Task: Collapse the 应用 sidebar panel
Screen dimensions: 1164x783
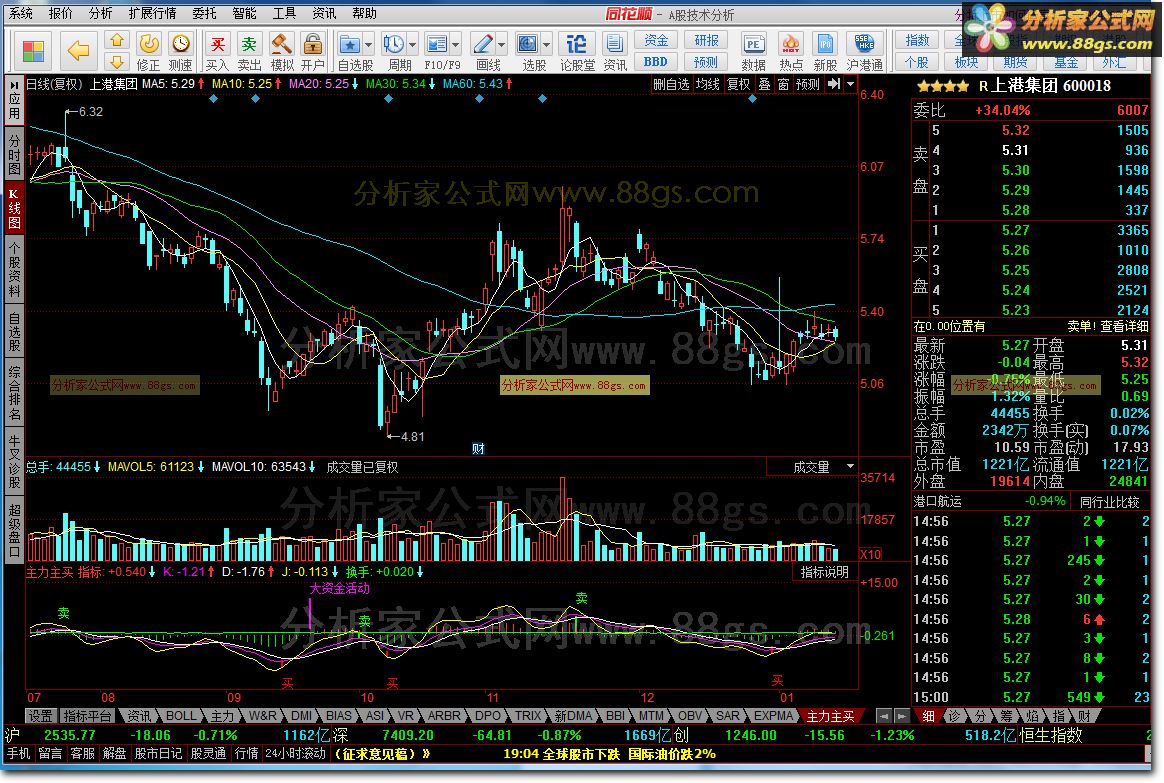Action: click(14, 99)
